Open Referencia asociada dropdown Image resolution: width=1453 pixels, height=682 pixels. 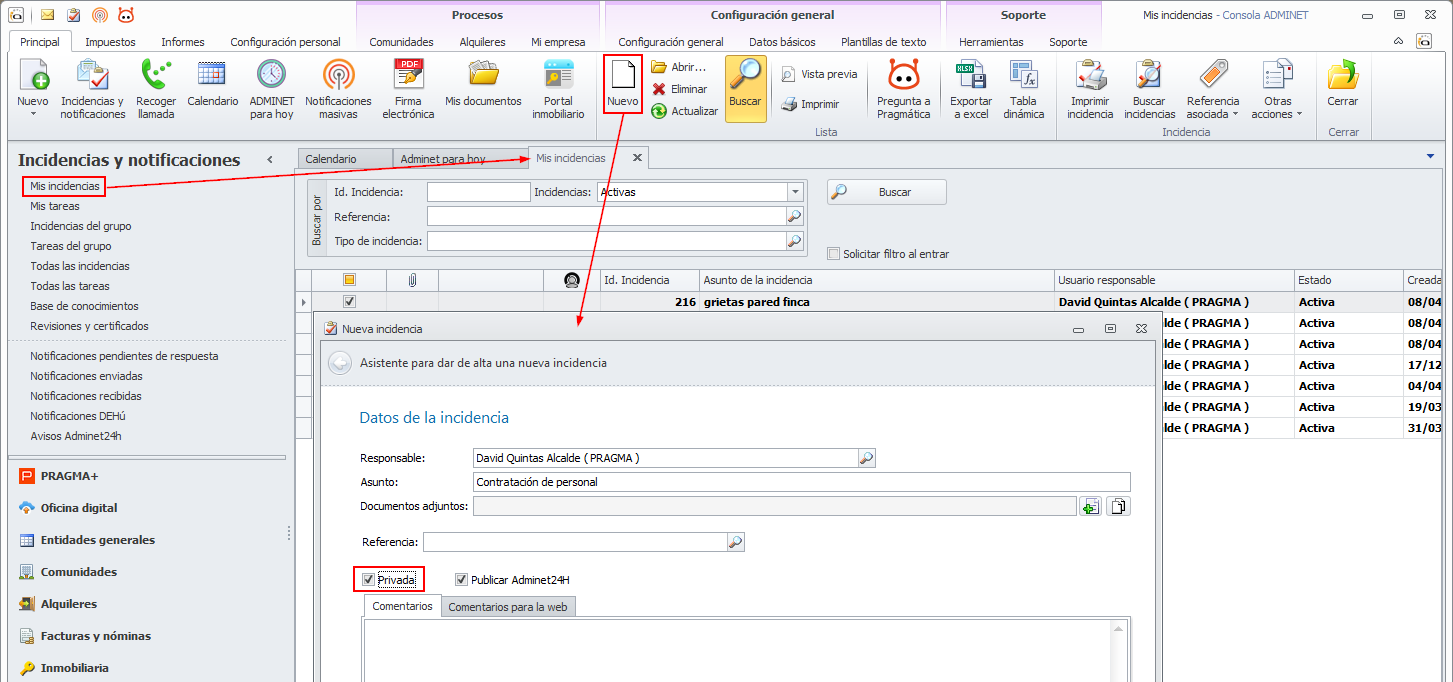(1213, 86)
